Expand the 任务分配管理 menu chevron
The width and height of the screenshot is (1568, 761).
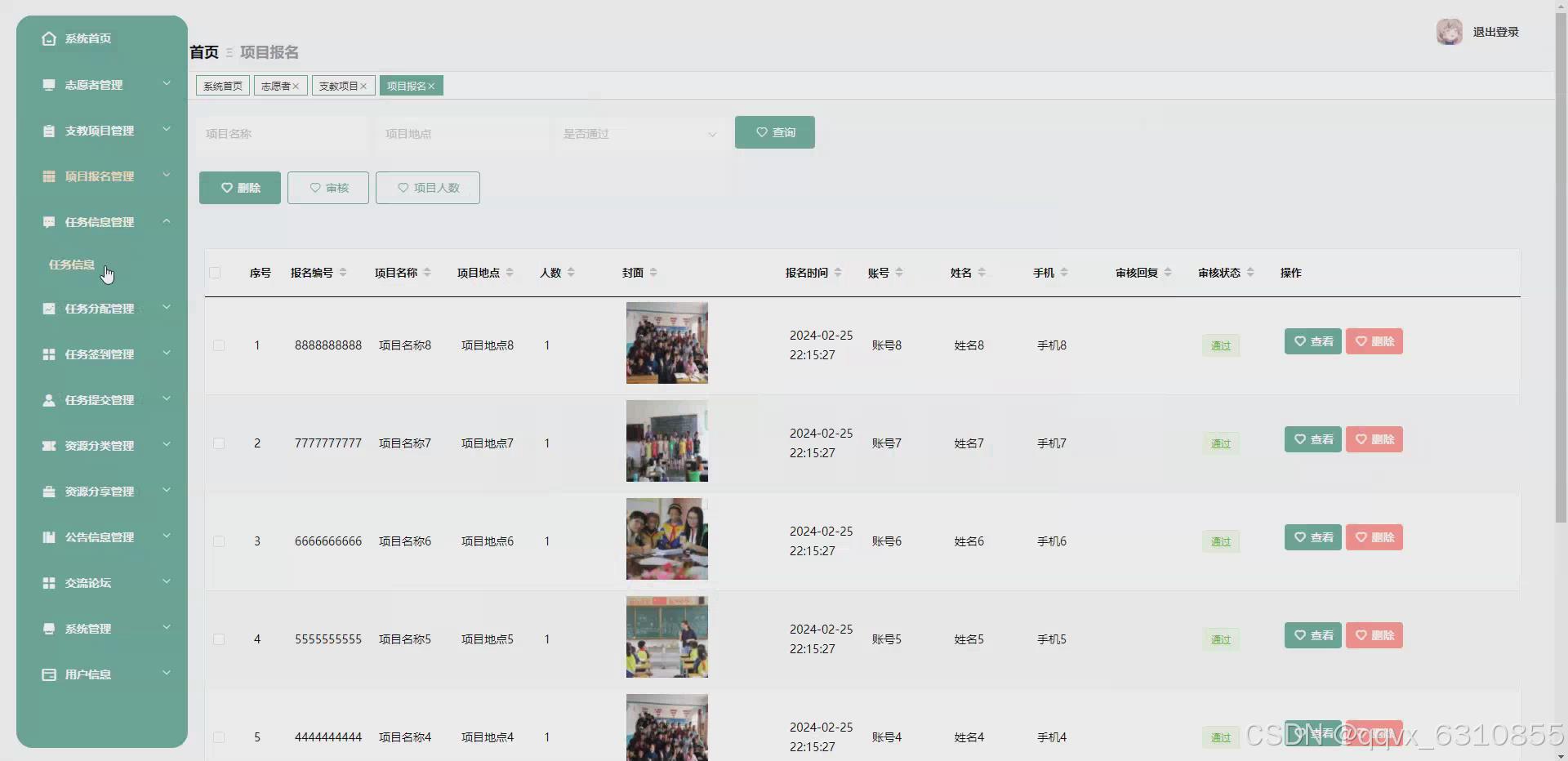point(167,307)
